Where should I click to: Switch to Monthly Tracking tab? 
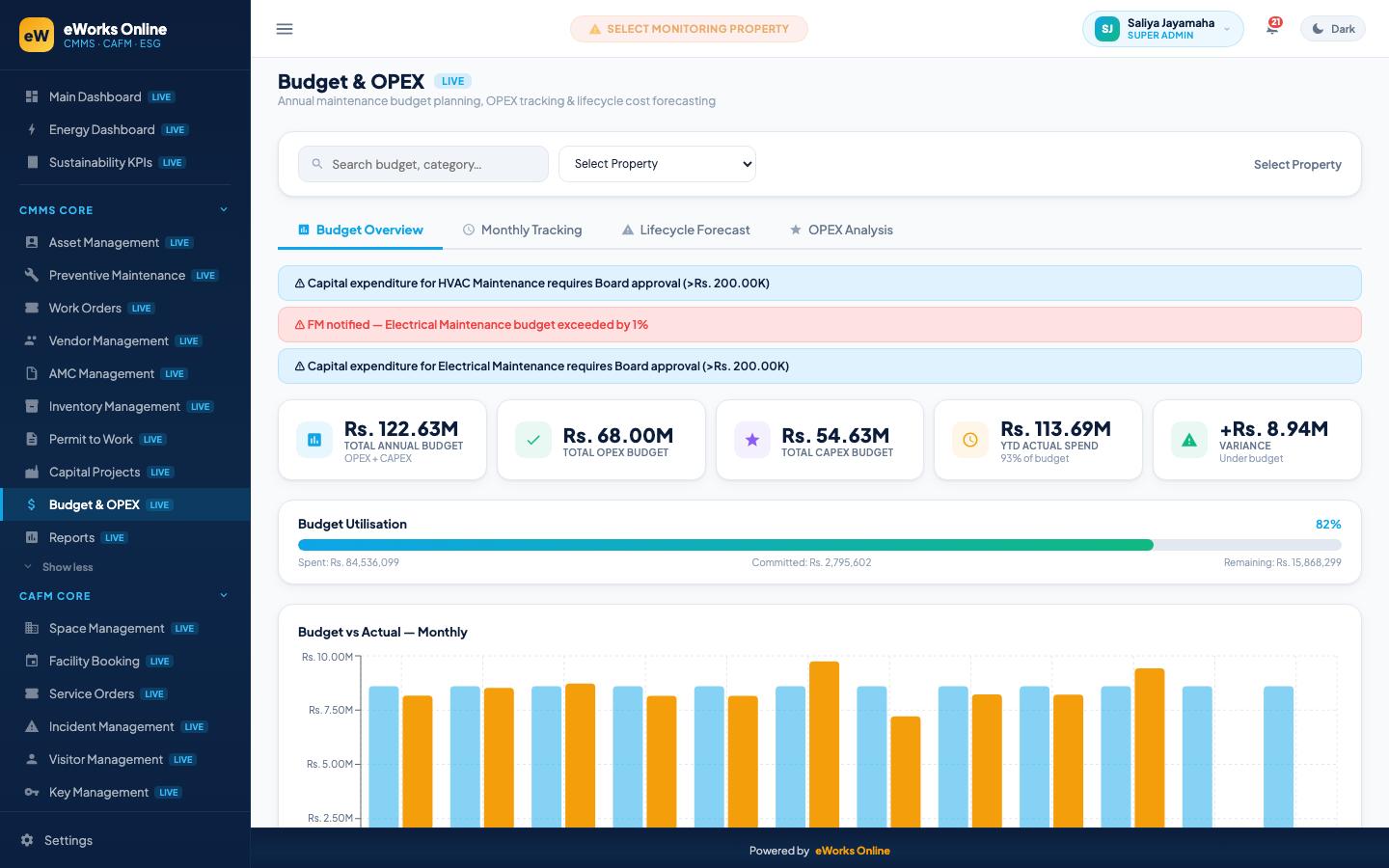tap(522, 230)
